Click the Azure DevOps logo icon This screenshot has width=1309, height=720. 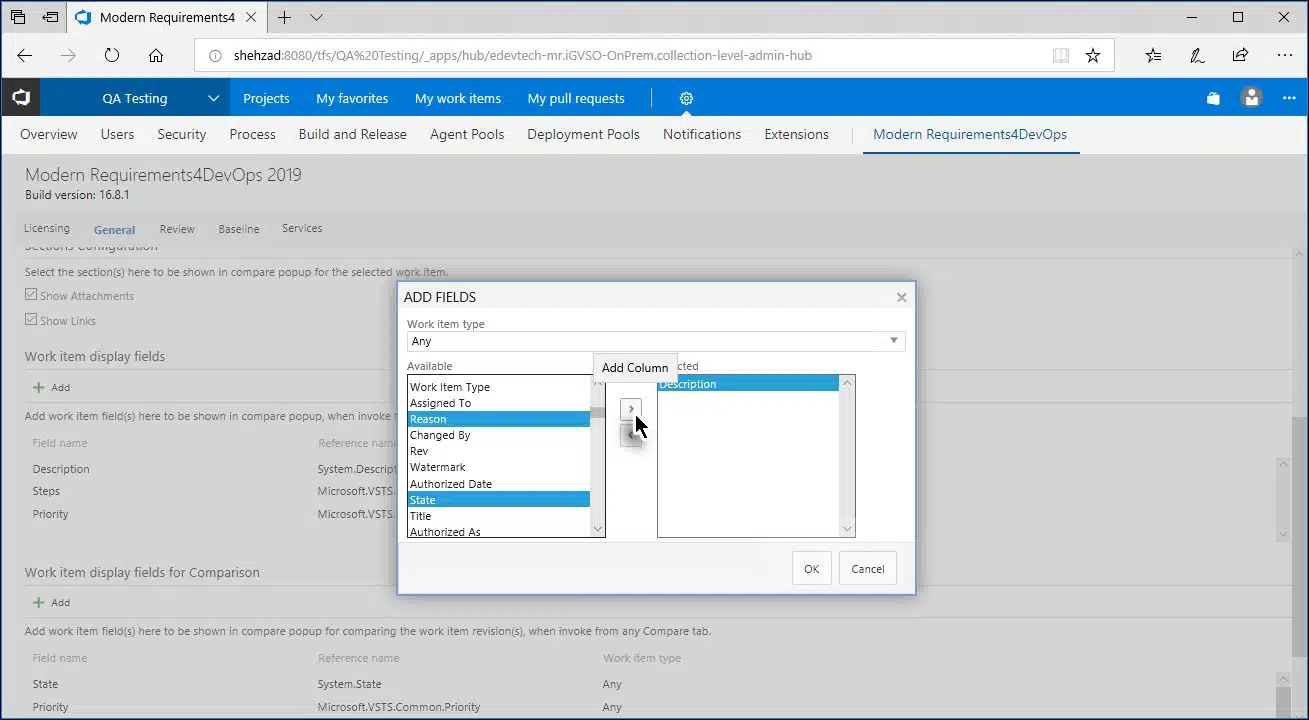pyautogui.click(x=20, y=98)
